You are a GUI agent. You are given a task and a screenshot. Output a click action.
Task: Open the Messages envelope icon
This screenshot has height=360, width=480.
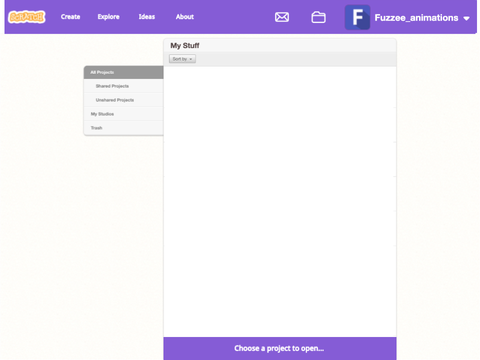282,17
